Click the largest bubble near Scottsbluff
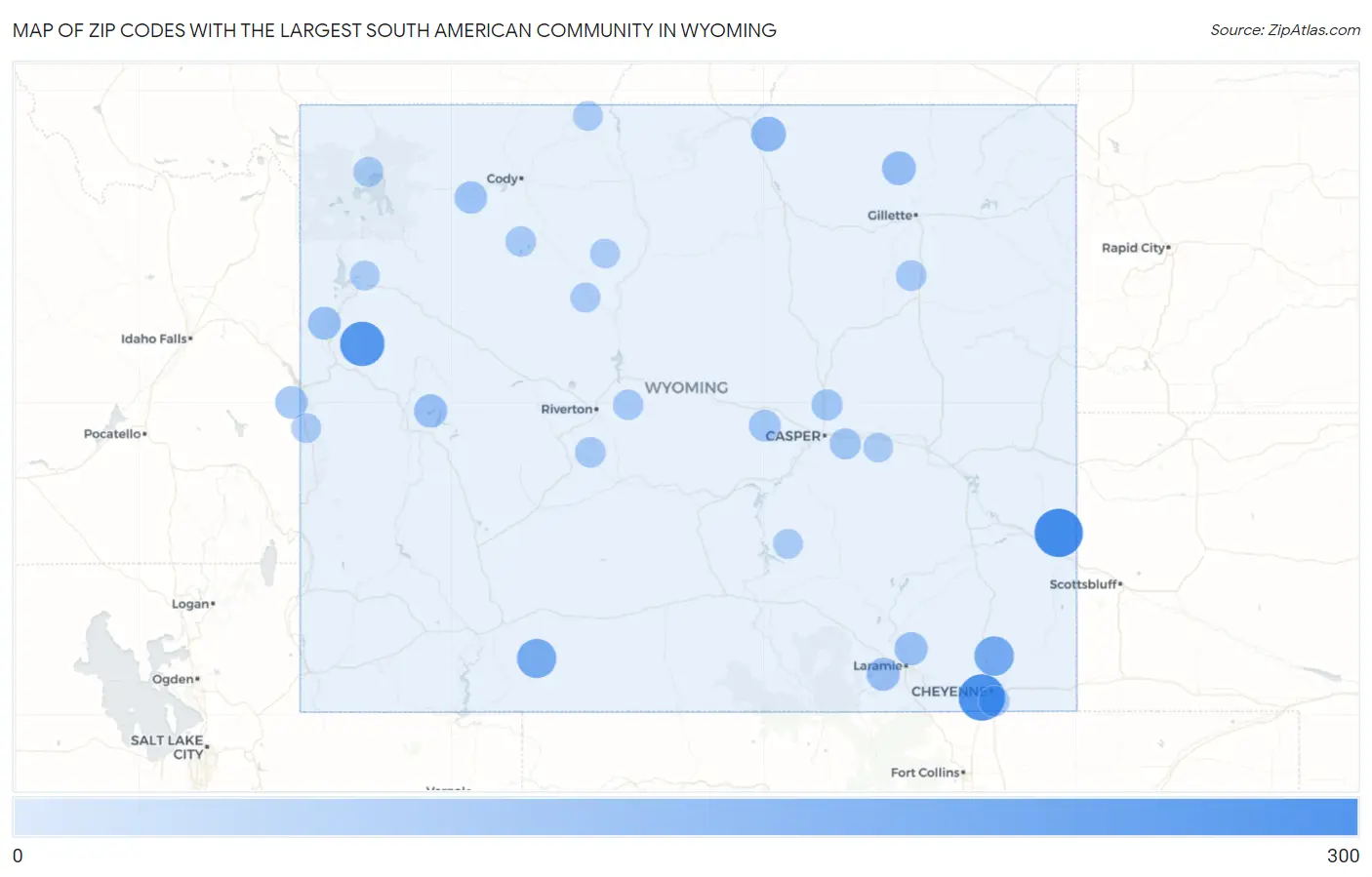 click(x=1058, y=533)
